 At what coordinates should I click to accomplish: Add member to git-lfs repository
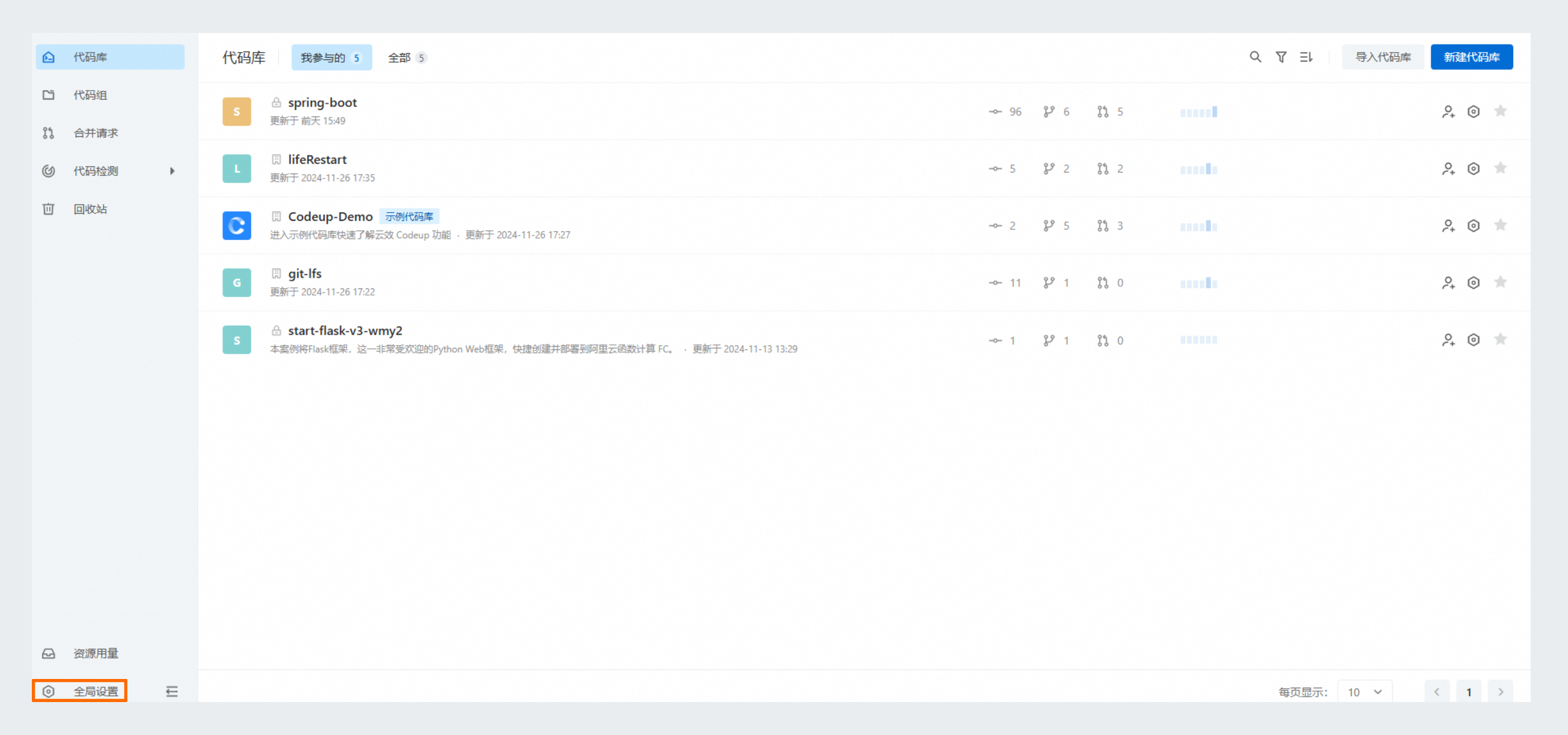click(1448, 283)
